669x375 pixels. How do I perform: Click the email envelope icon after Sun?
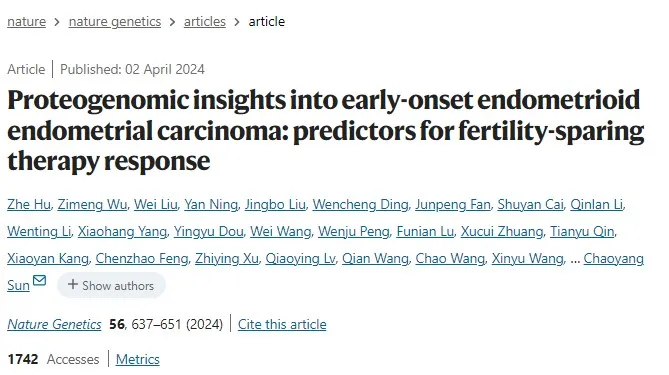point(39,281)
